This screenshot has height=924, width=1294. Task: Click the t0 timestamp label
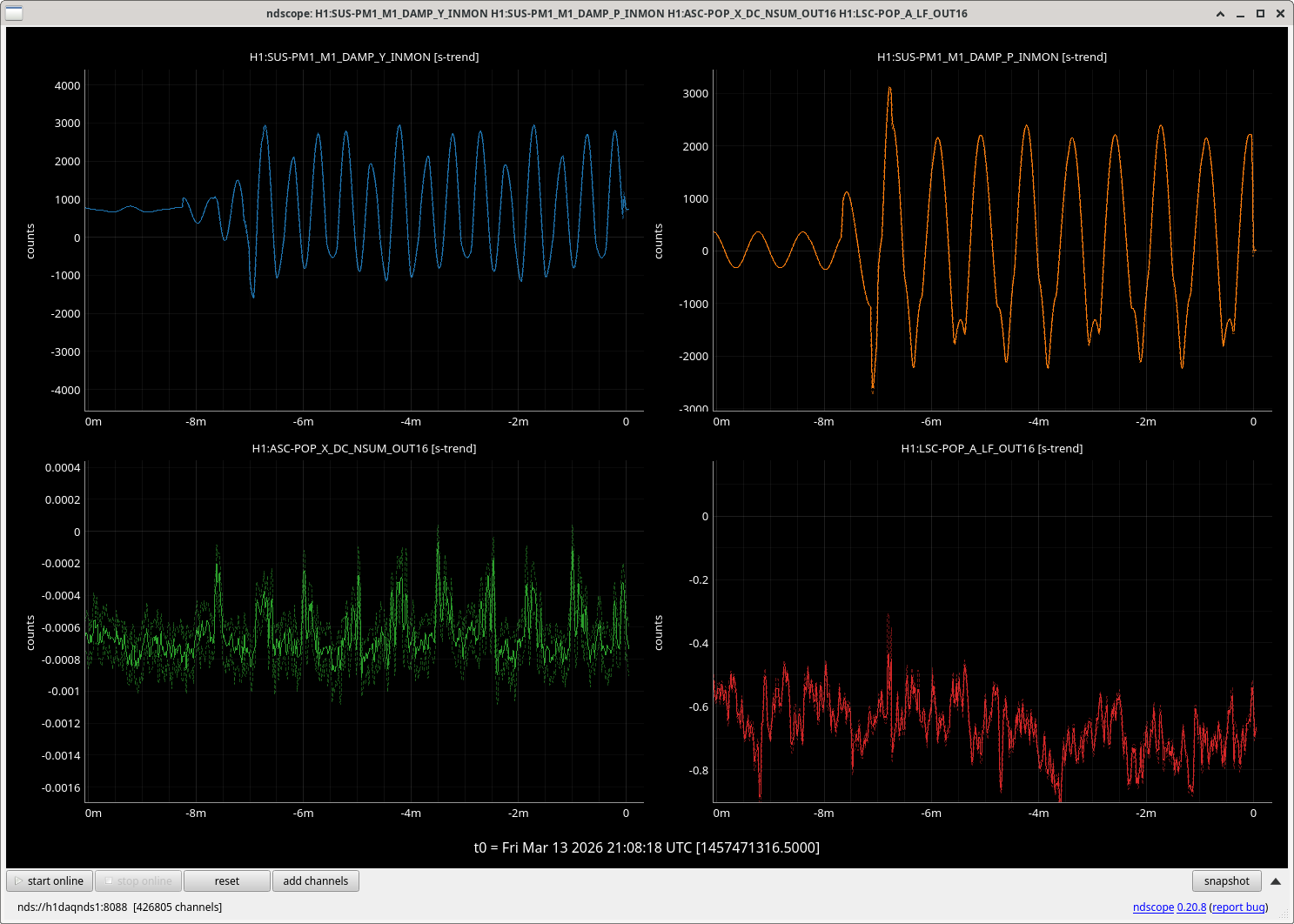(x=647, y=847)
